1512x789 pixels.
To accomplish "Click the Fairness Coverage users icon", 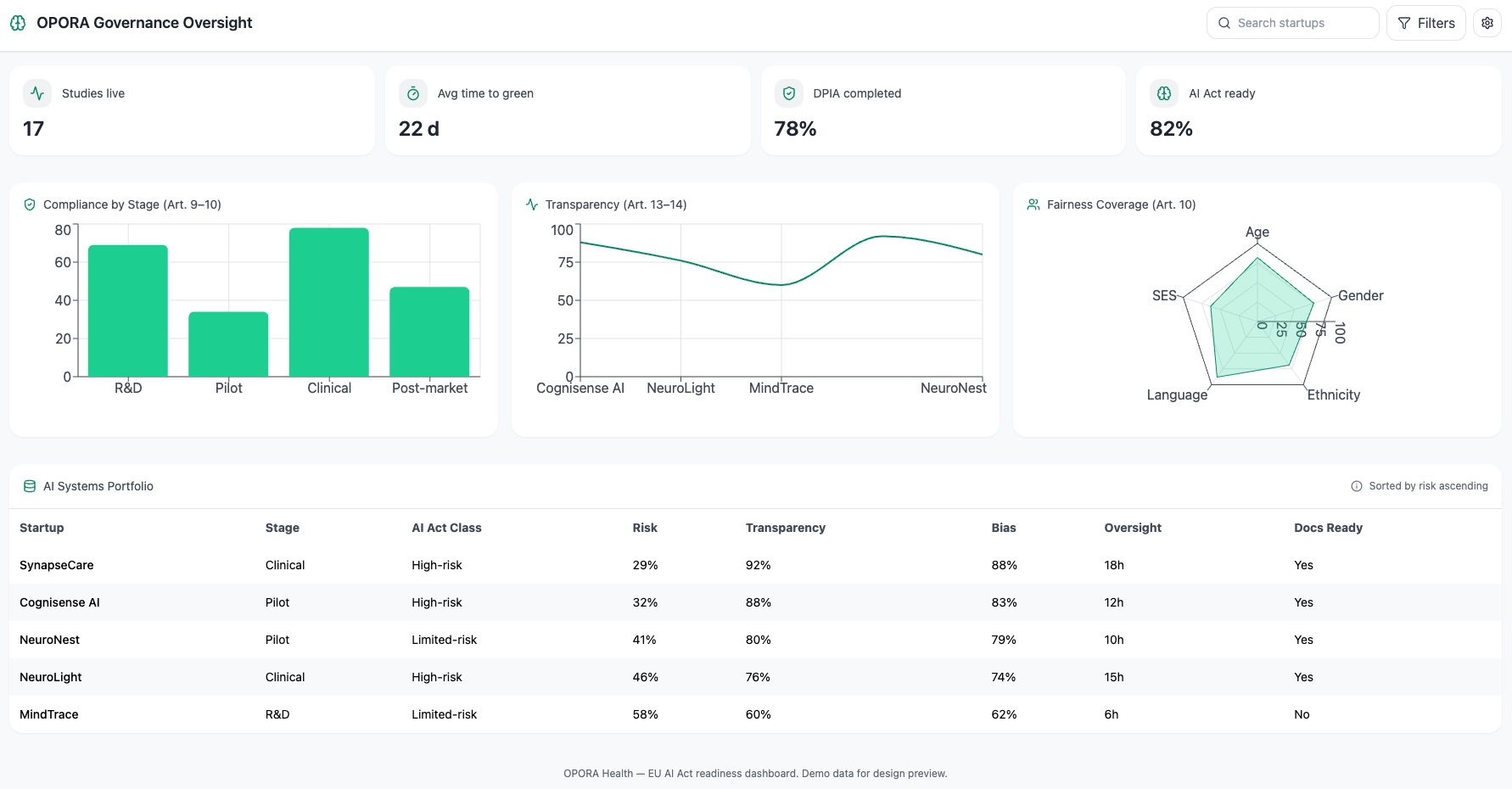I will pos(1033,204).
